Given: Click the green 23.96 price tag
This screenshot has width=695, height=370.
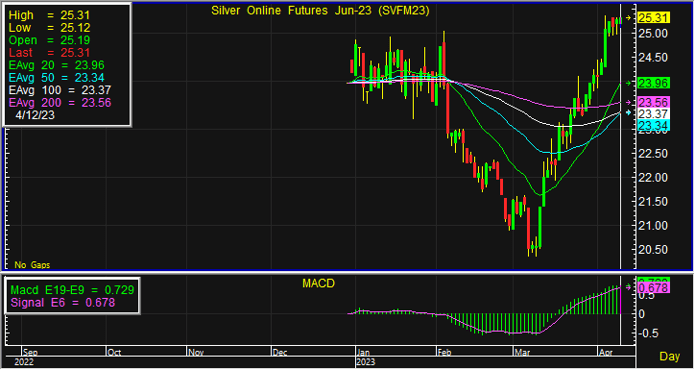Looking at the screenshot, I should (654, 83).
